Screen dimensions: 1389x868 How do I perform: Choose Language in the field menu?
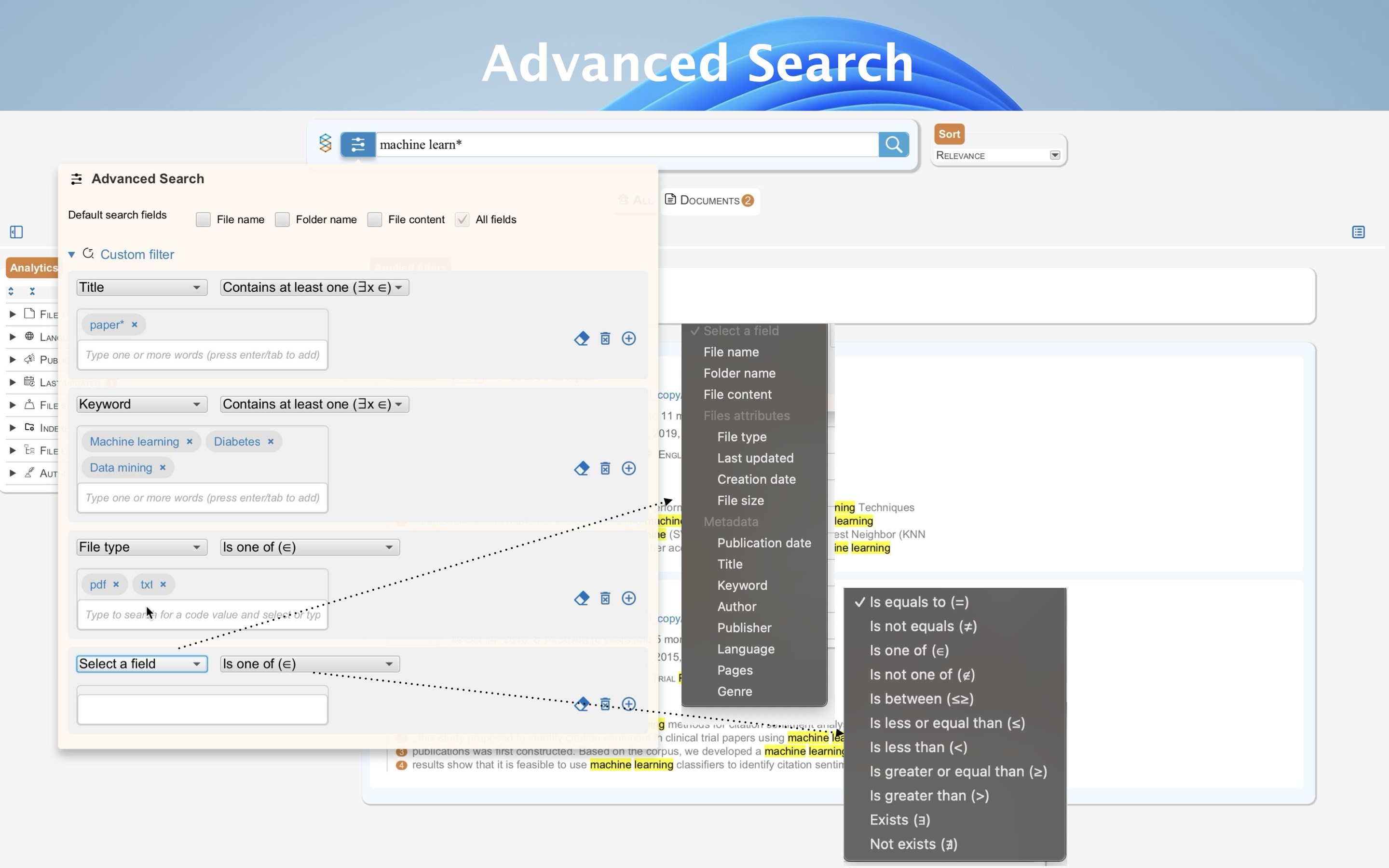746,649
